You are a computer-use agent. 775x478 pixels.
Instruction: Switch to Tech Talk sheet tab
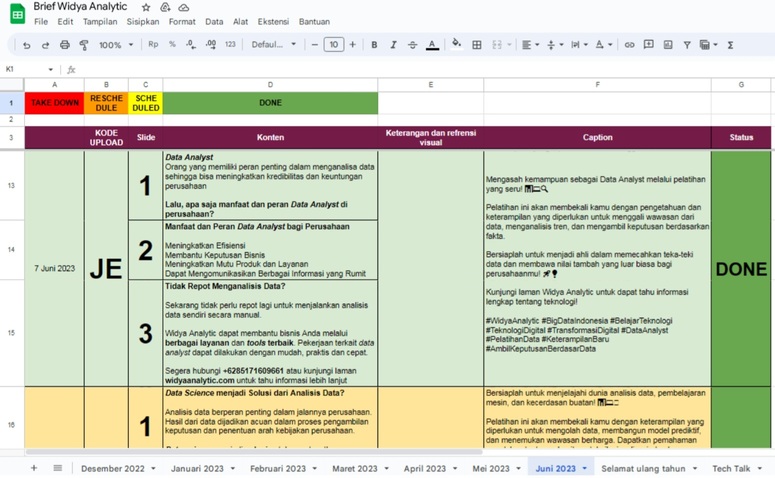click(731, 469)
